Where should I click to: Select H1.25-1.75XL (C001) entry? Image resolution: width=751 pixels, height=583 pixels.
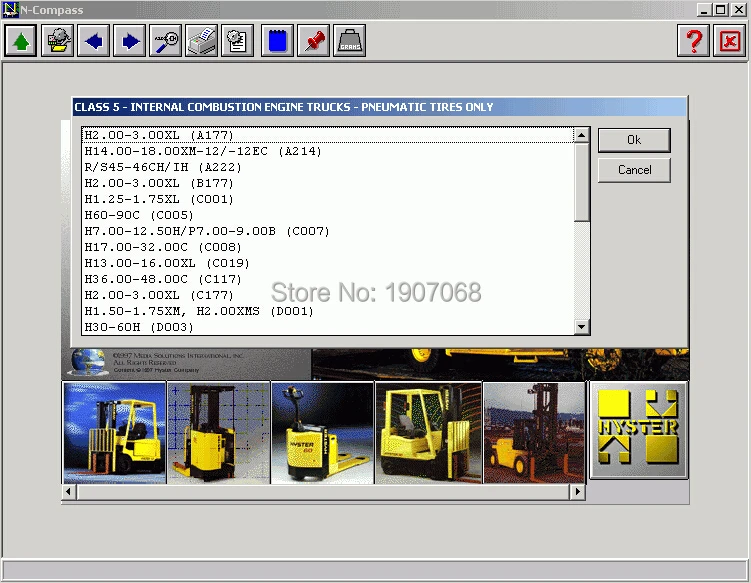328,199
